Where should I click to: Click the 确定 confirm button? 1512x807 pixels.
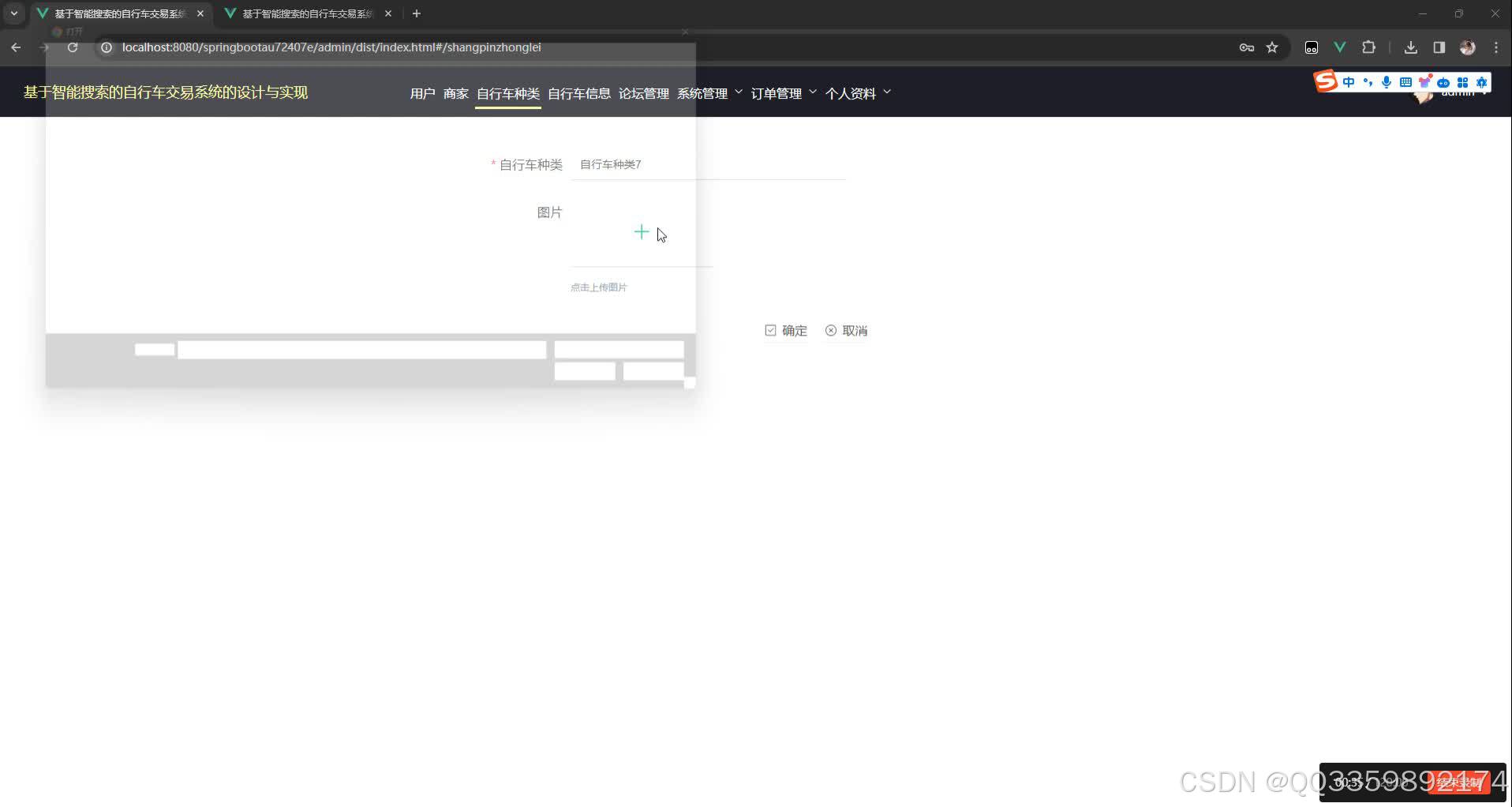click(x=786, y=331)
